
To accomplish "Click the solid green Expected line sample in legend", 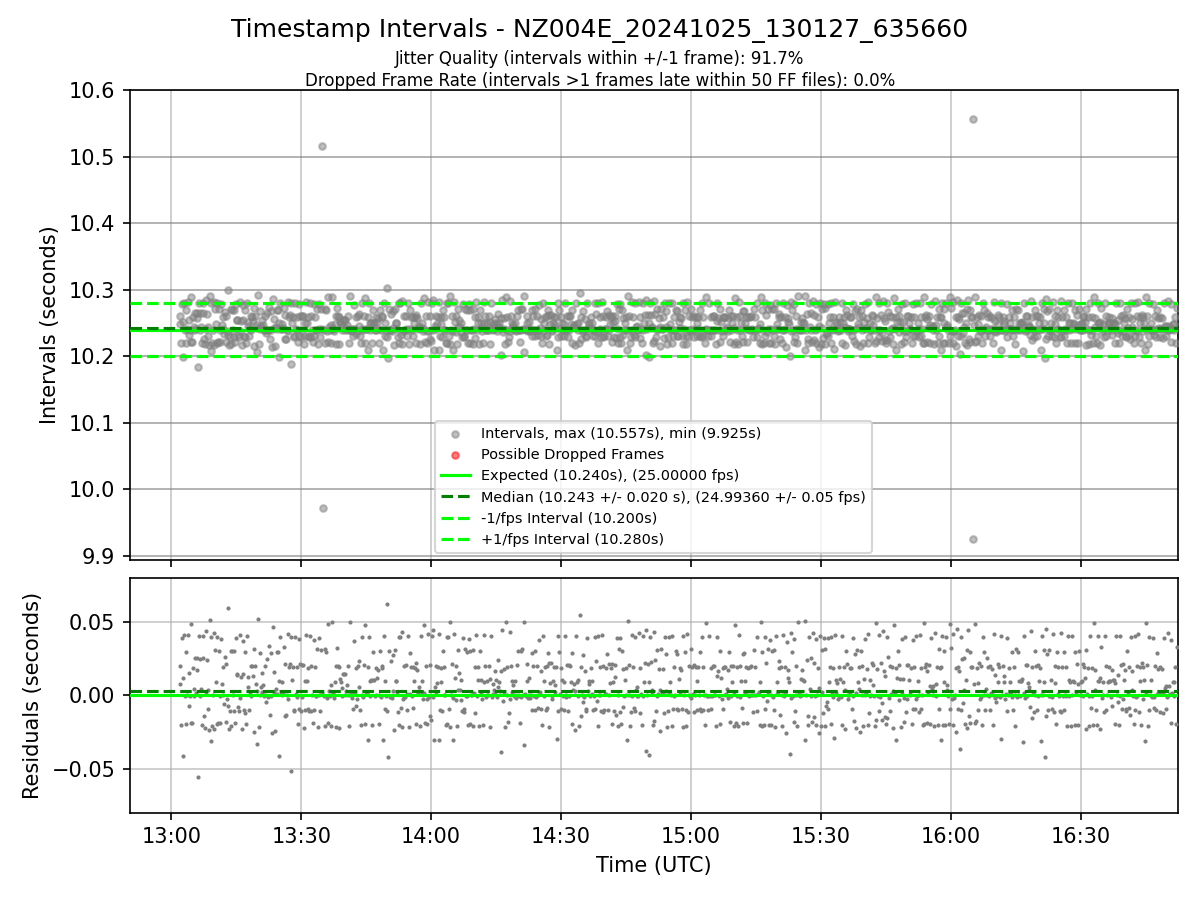I will (x=456, y=475).
